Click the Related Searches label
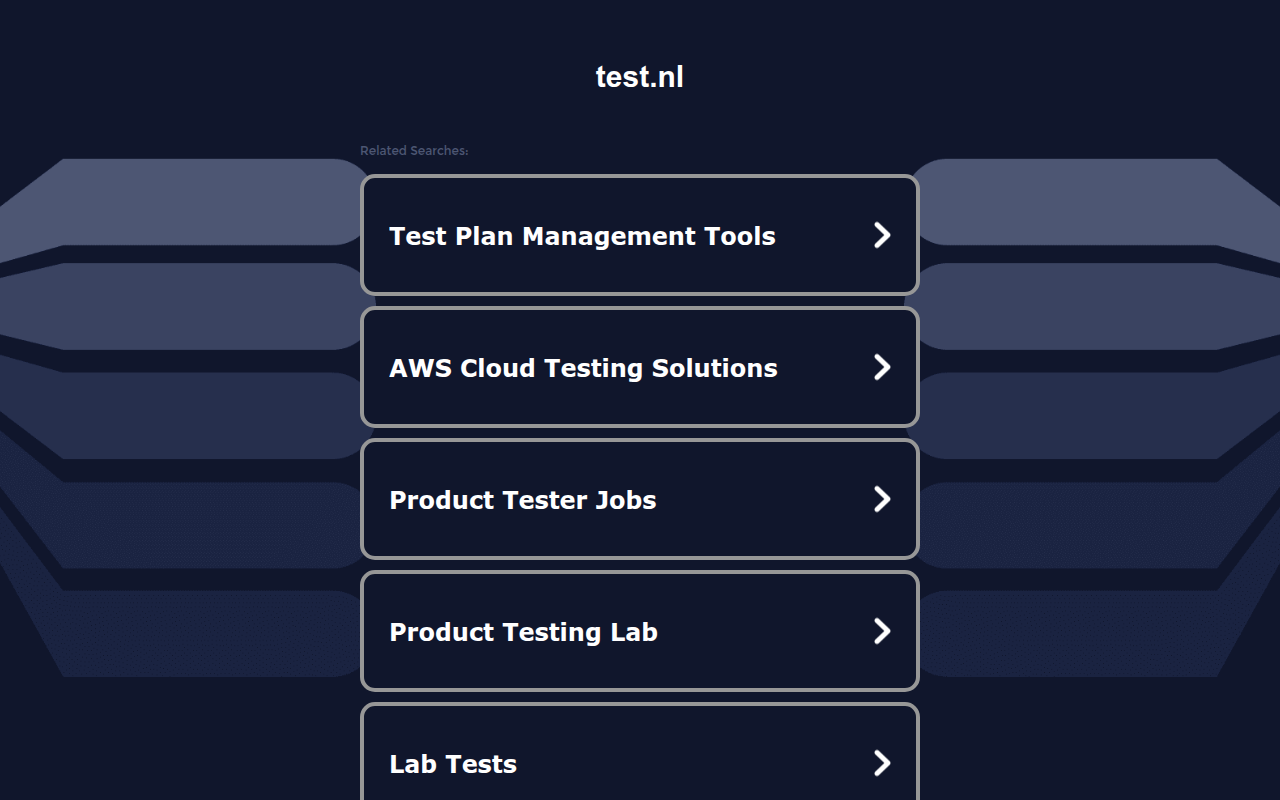Image resolution: width=1280 pixels, height=800 pixels. [x=414, y=151]
